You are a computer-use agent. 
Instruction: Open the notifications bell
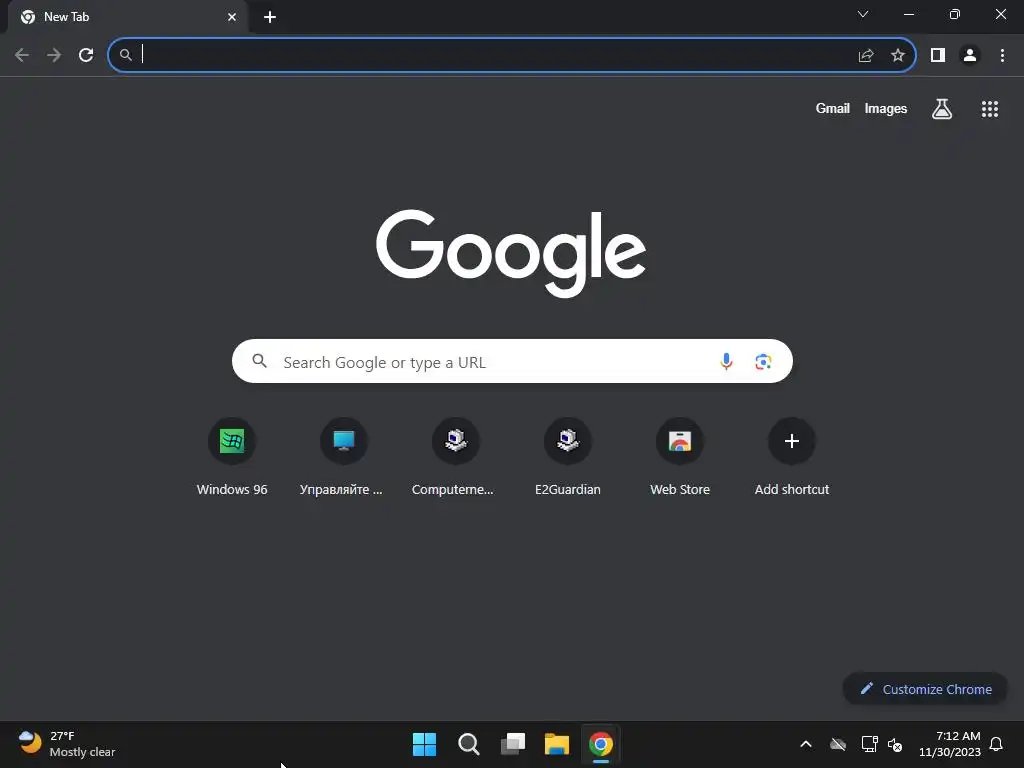tap(997, 744)
